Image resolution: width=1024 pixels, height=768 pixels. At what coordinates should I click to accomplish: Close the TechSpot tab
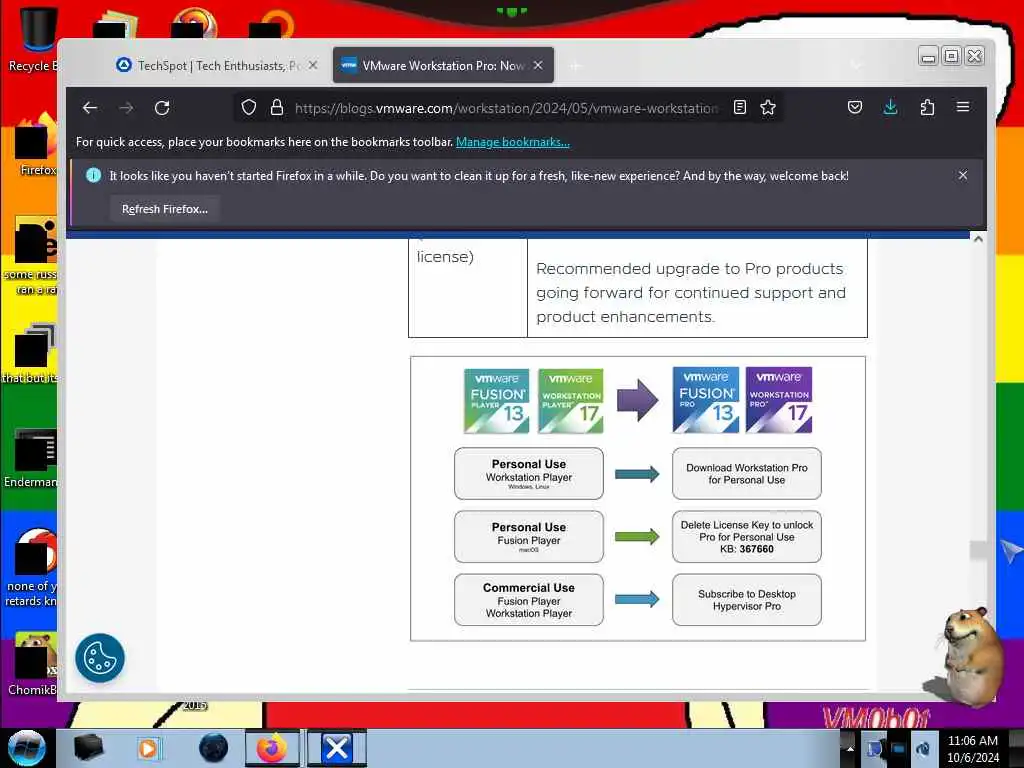pyautogui.click(x=313, y=65)
